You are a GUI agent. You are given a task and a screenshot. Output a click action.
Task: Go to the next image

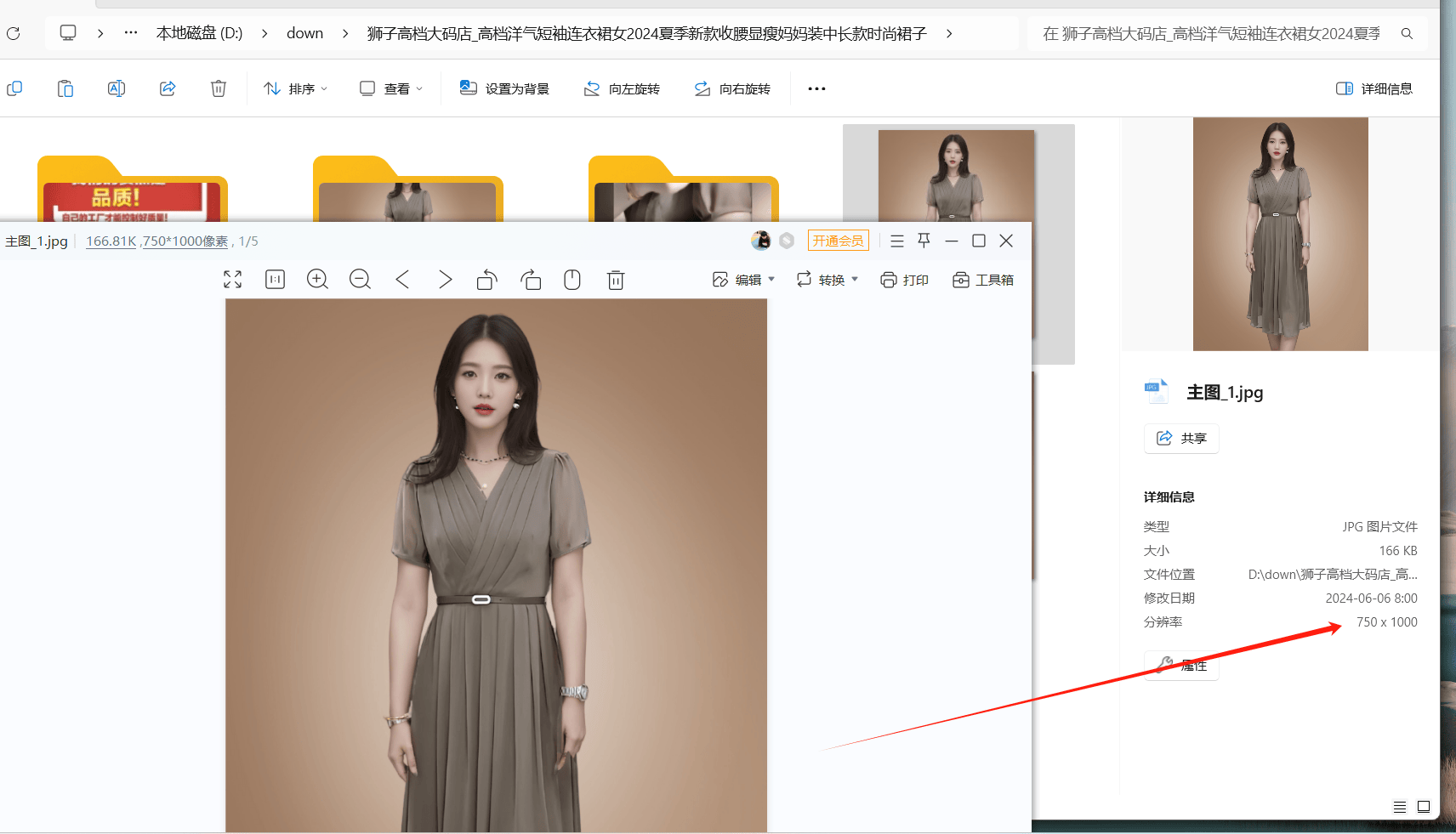[x=446, y=279]
